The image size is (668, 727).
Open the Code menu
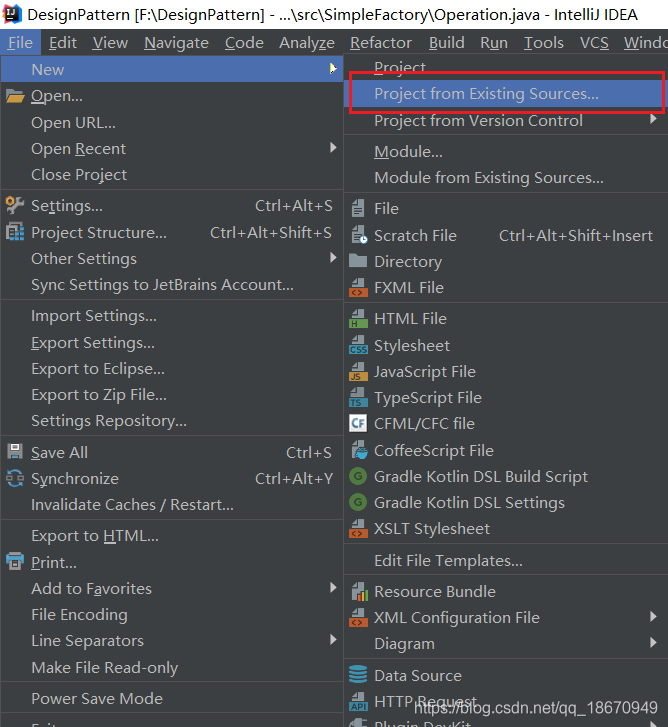(x=244, y=43)
